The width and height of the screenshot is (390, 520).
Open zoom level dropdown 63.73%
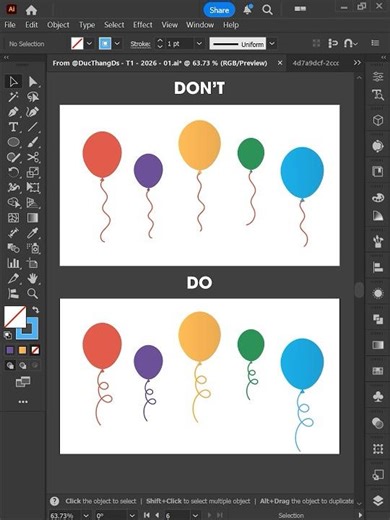click(86, 515)
